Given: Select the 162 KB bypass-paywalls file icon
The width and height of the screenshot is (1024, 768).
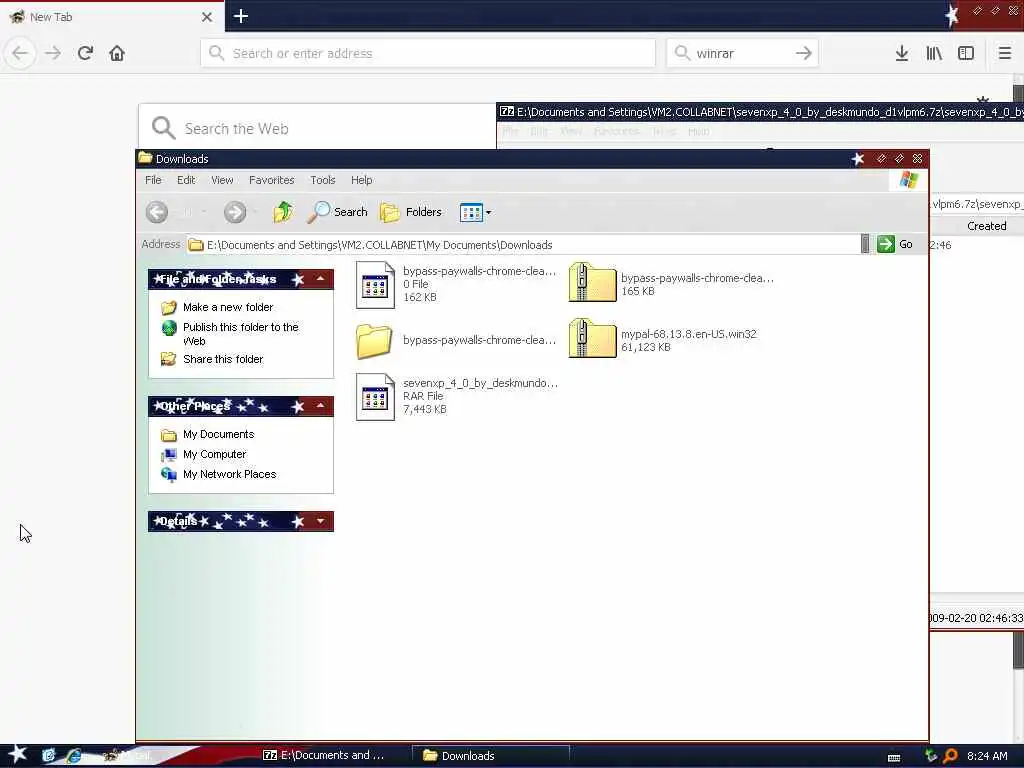Looking at the screenshot, I should click(x=376, y=285).
